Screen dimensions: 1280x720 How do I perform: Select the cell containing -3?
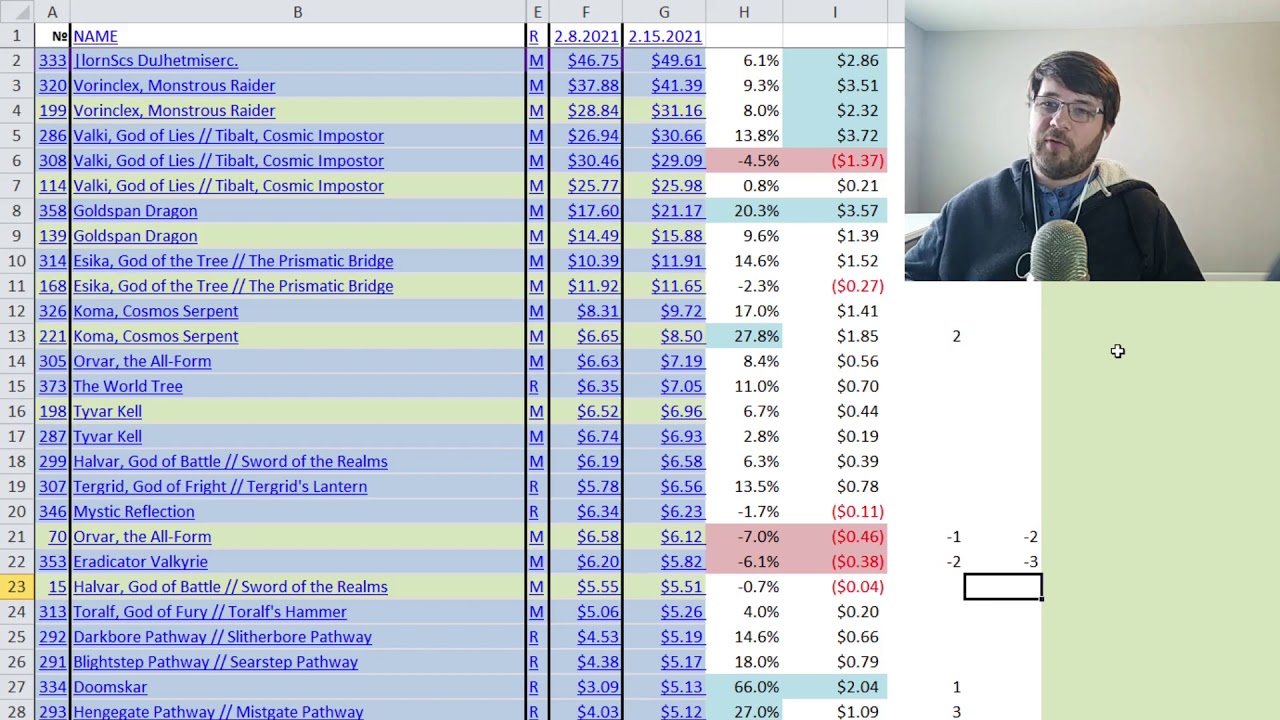click(1003, 562)
